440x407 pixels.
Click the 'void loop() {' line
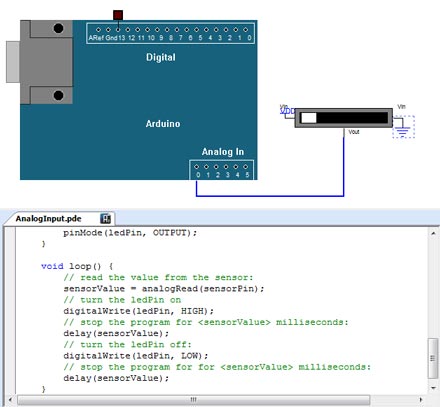[x=77, y=266]
